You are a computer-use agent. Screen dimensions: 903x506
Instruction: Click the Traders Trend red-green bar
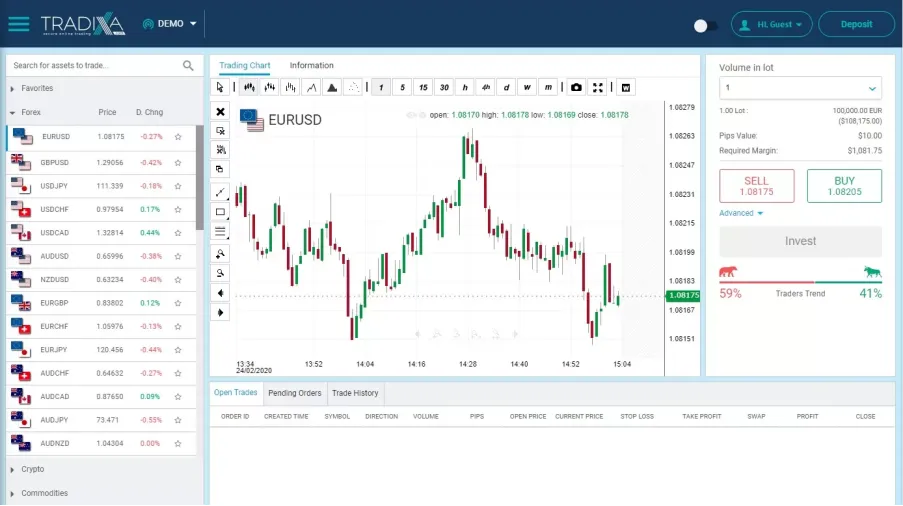(800, 282)
